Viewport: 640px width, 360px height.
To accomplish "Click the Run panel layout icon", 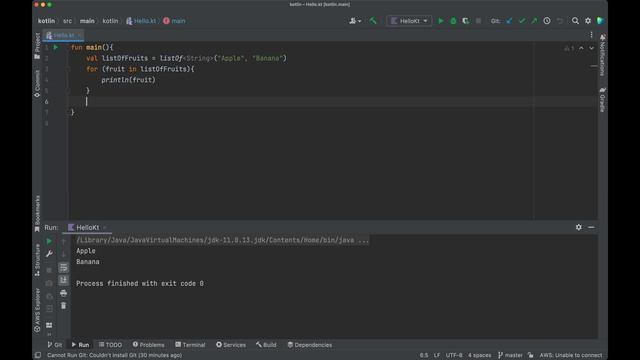I will (49, 325).
